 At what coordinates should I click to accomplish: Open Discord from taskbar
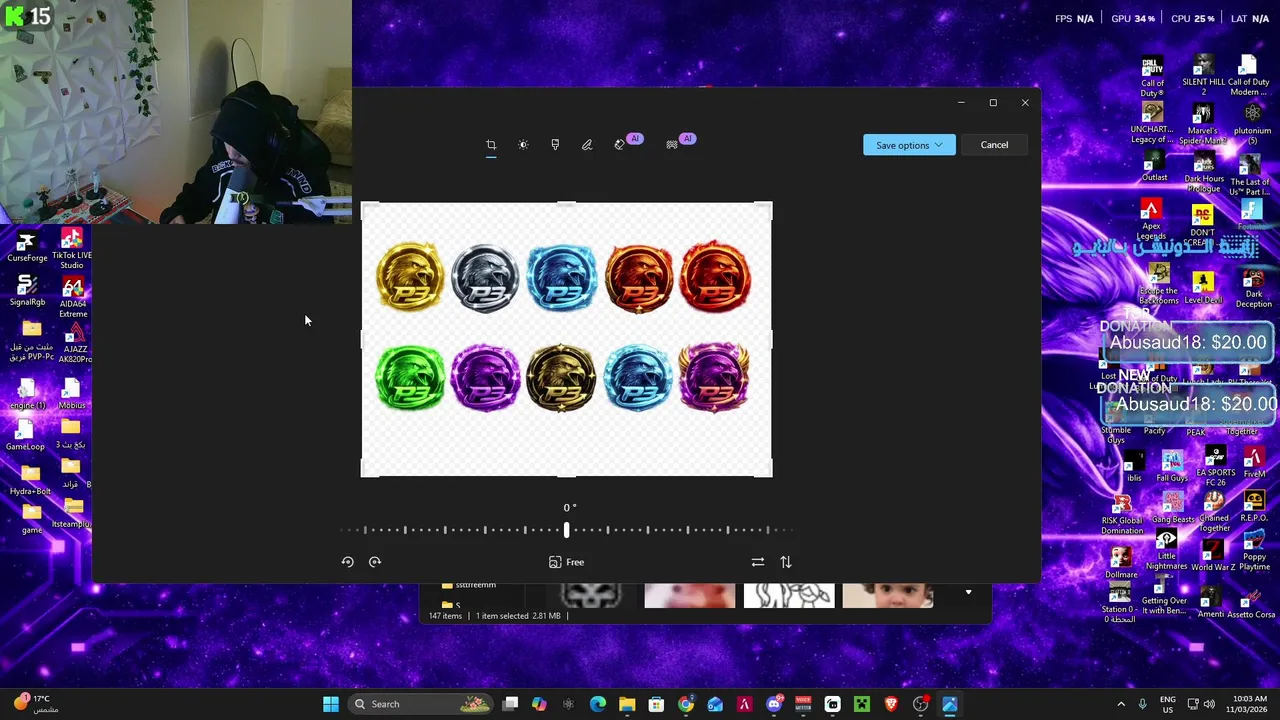coord(774,704)
